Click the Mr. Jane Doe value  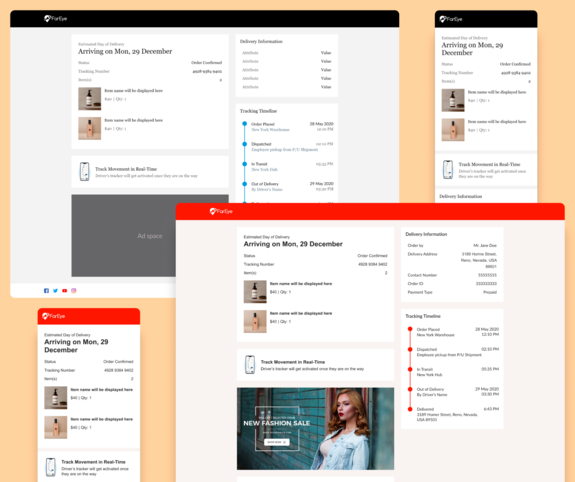pos(485,245)
